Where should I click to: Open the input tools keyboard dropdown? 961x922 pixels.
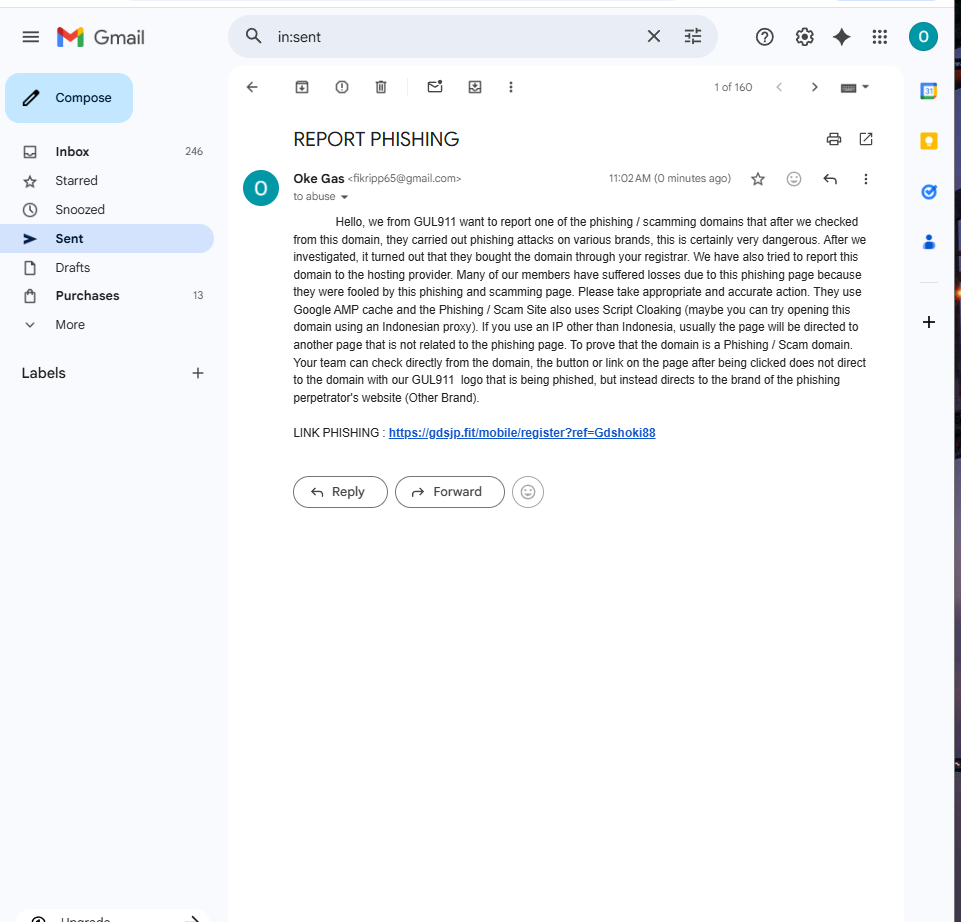pyautogui.click(x=854, y=88)
